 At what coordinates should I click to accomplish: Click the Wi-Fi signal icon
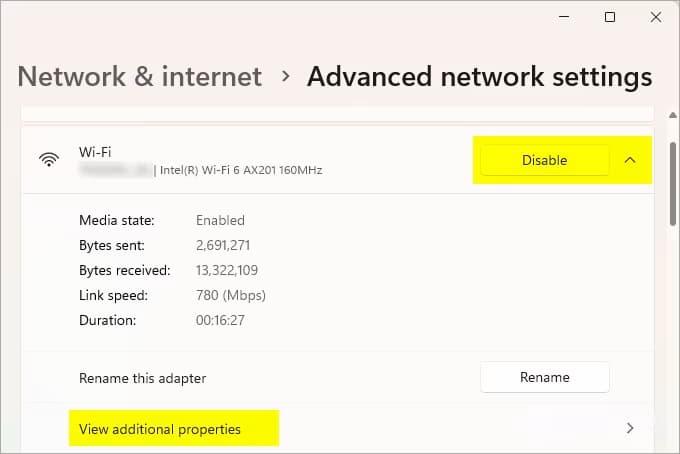point(49,160)
